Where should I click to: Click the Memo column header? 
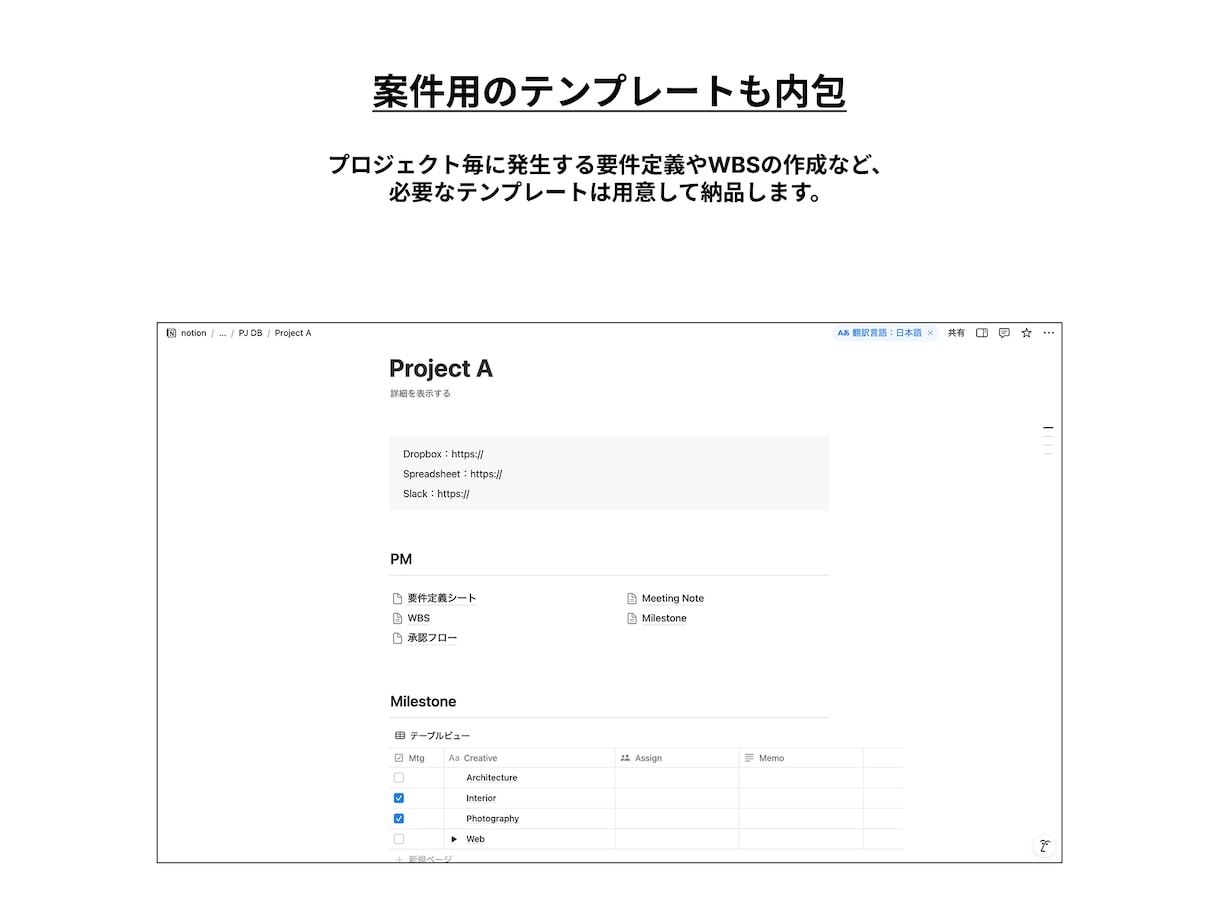click(x=801, y=758)
